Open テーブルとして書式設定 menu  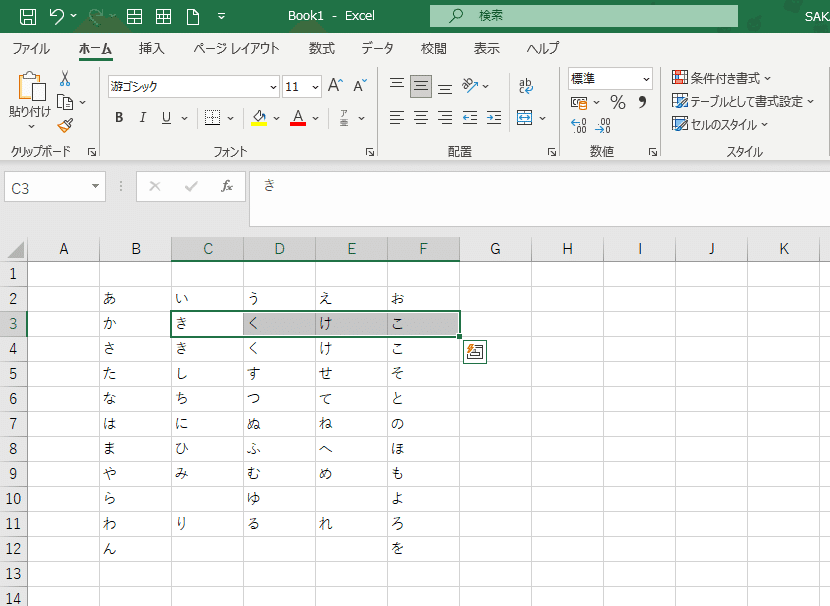743,102
